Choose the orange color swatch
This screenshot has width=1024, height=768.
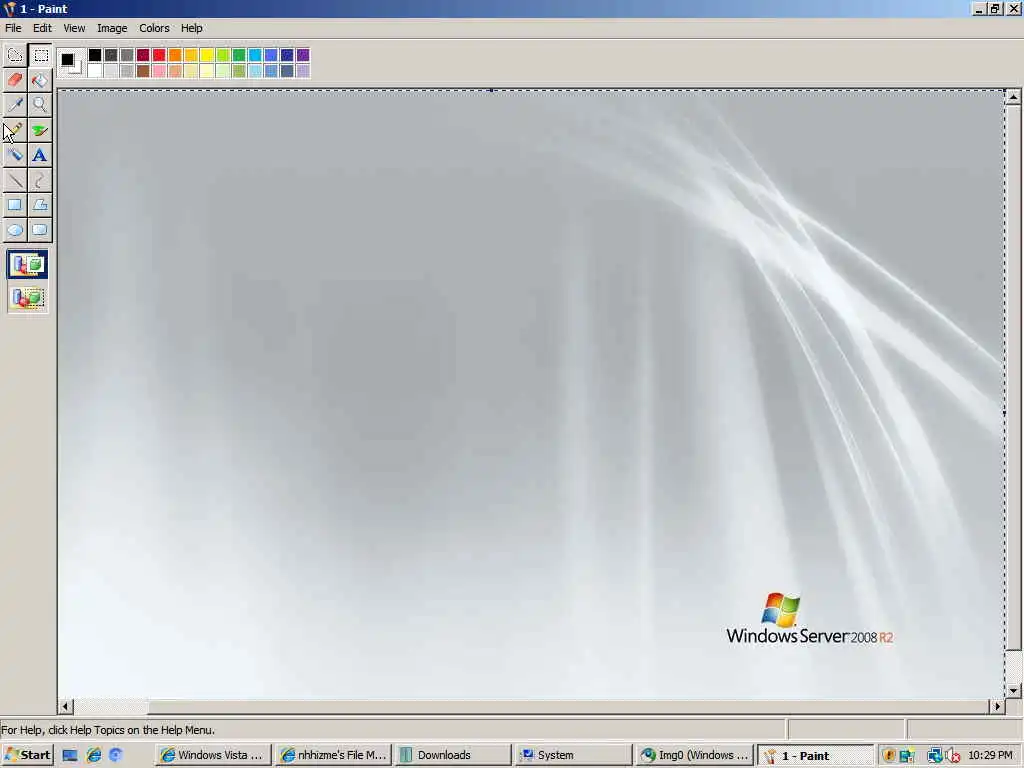175,55
